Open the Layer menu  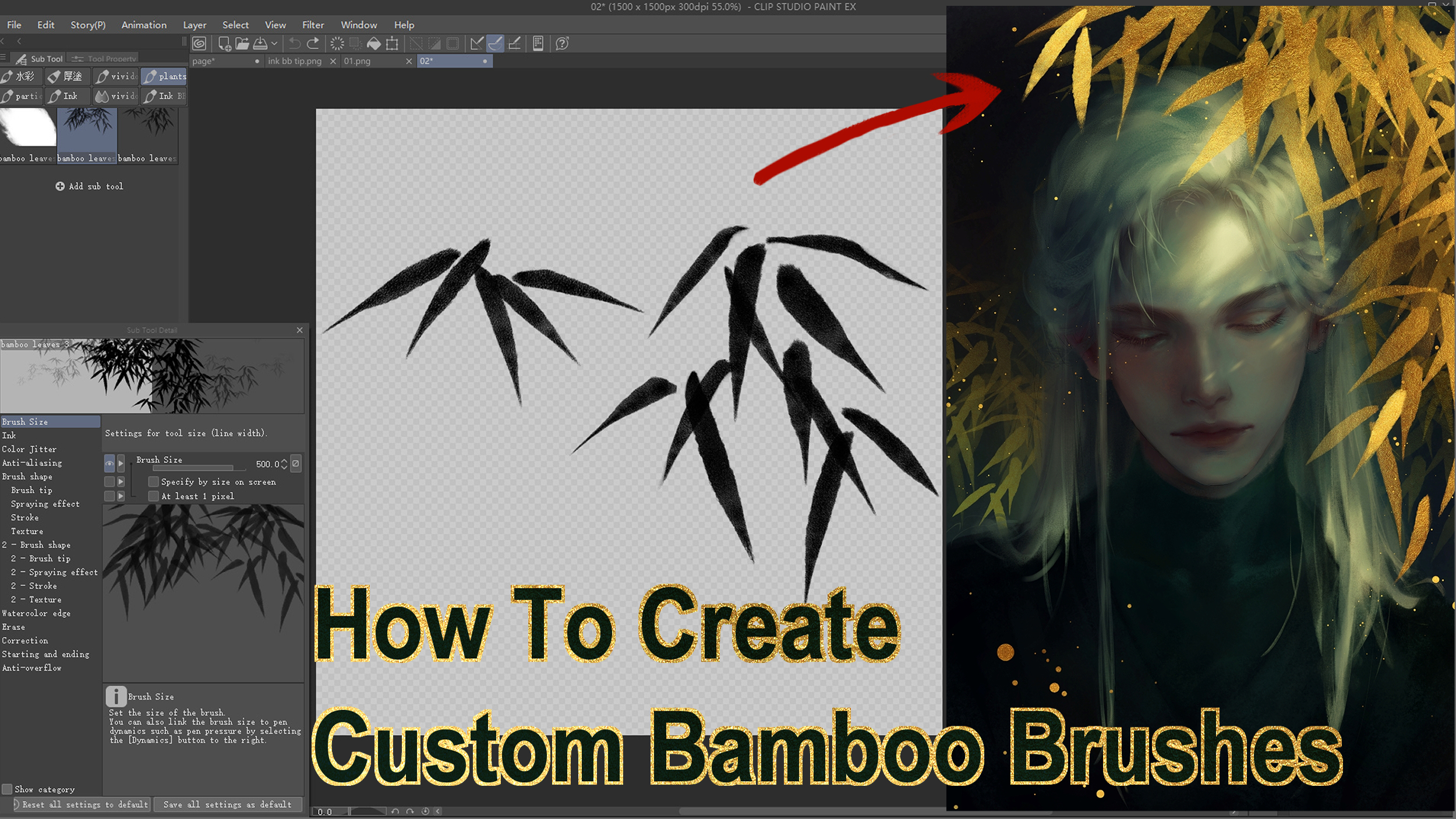[195, 25]
